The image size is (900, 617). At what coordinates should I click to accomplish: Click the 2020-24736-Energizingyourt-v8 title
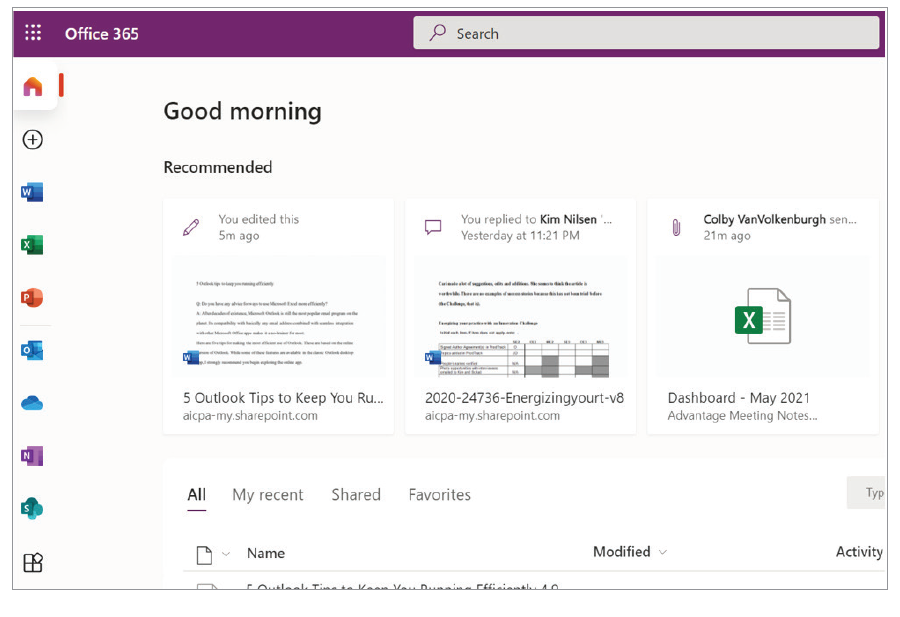click(524, 398)
